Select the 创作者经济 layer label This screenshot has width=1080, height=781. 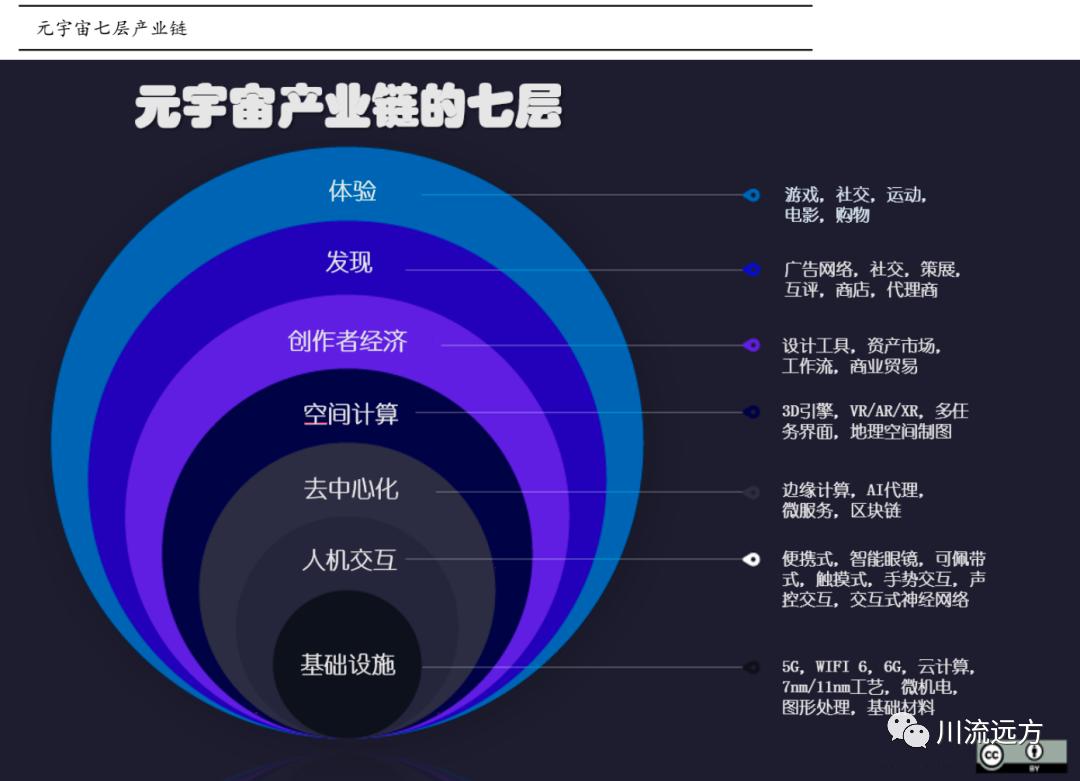click(x=349, y=340)
